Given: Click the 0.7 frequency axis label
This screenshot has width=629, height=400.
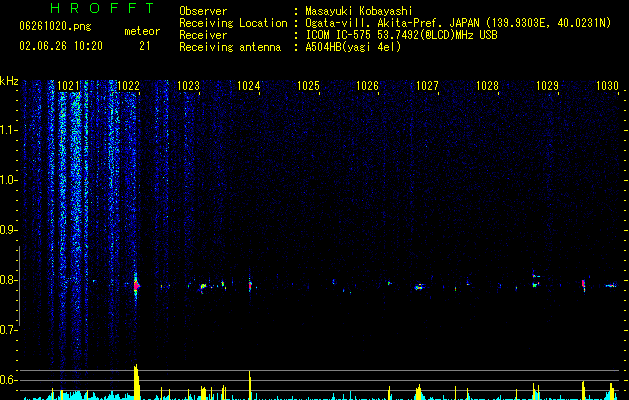Looking at the screenshot, I should pos(9,330).
